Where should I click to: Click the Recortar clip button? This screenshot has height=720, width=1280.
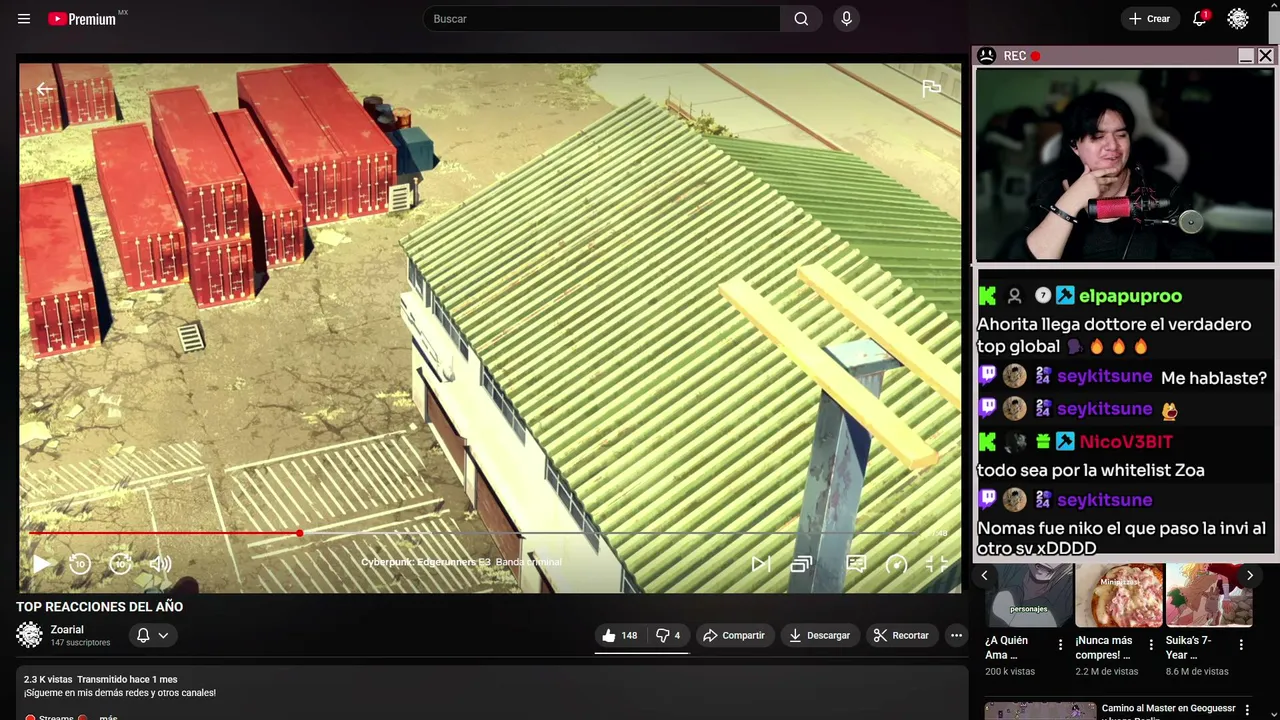(x=901, y=635)
